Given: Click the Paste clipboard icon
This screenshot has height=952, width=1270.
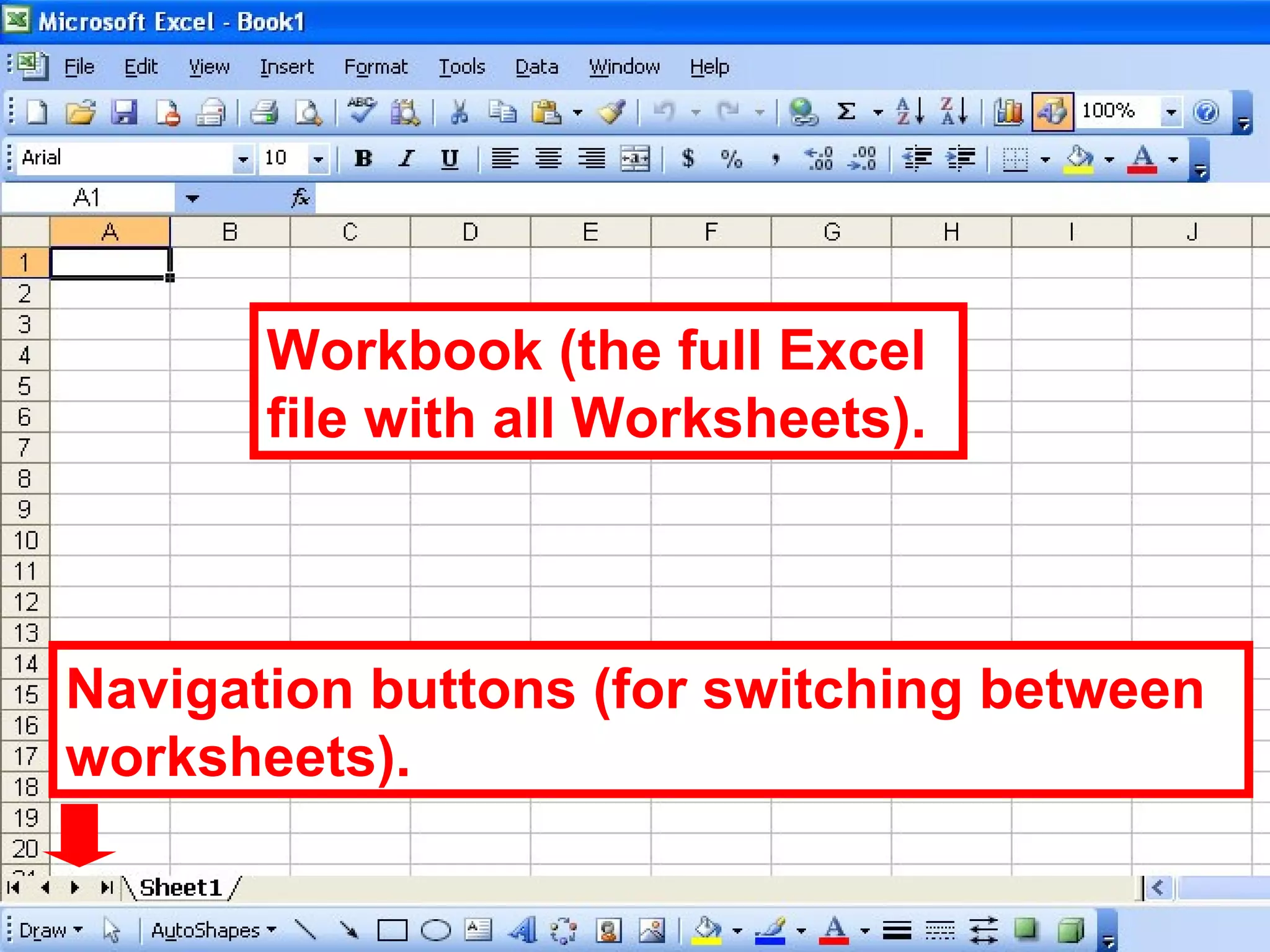Looking at the screenshot, I should [x=546, y=112].
